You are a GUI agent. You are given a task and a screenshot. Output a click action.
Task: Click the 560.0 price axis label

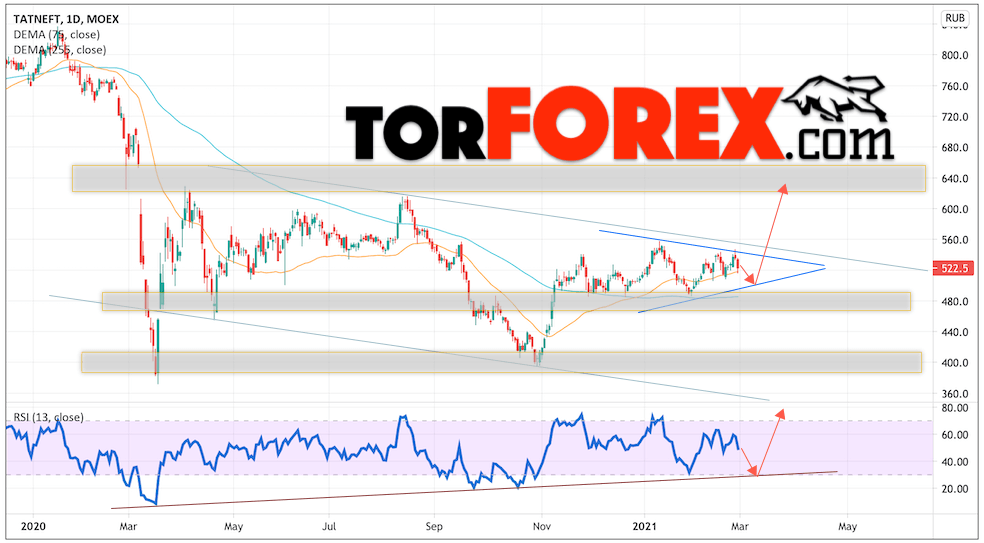[955, 240]
